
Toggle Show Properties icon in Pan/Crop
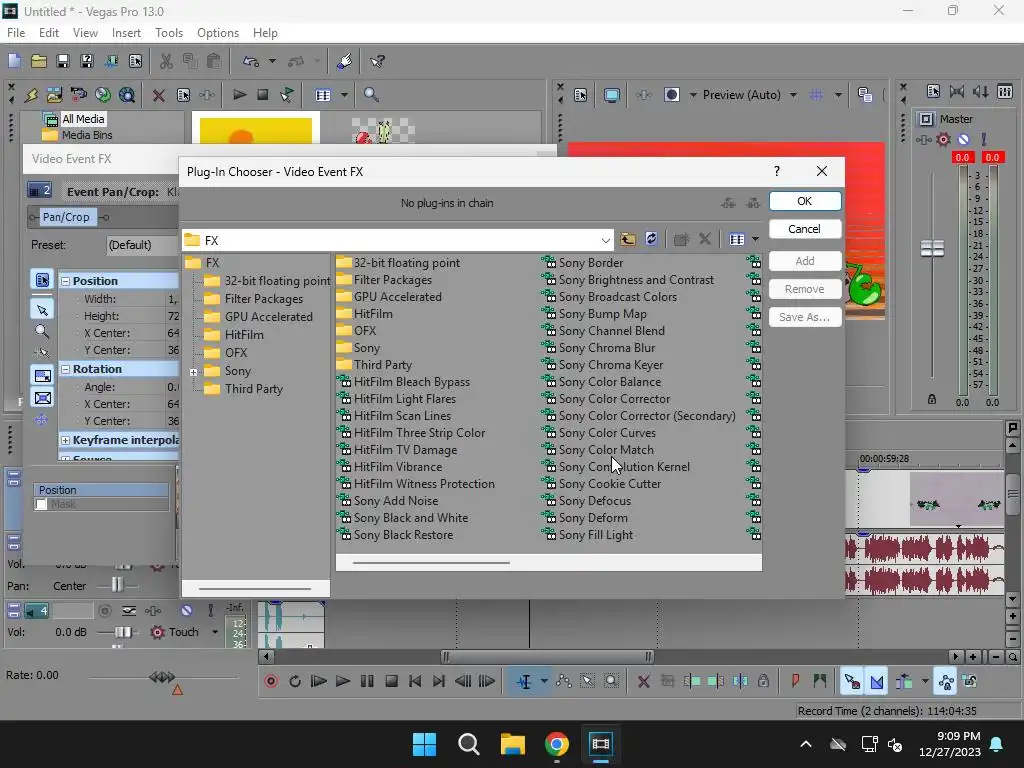tap(42, 280)
